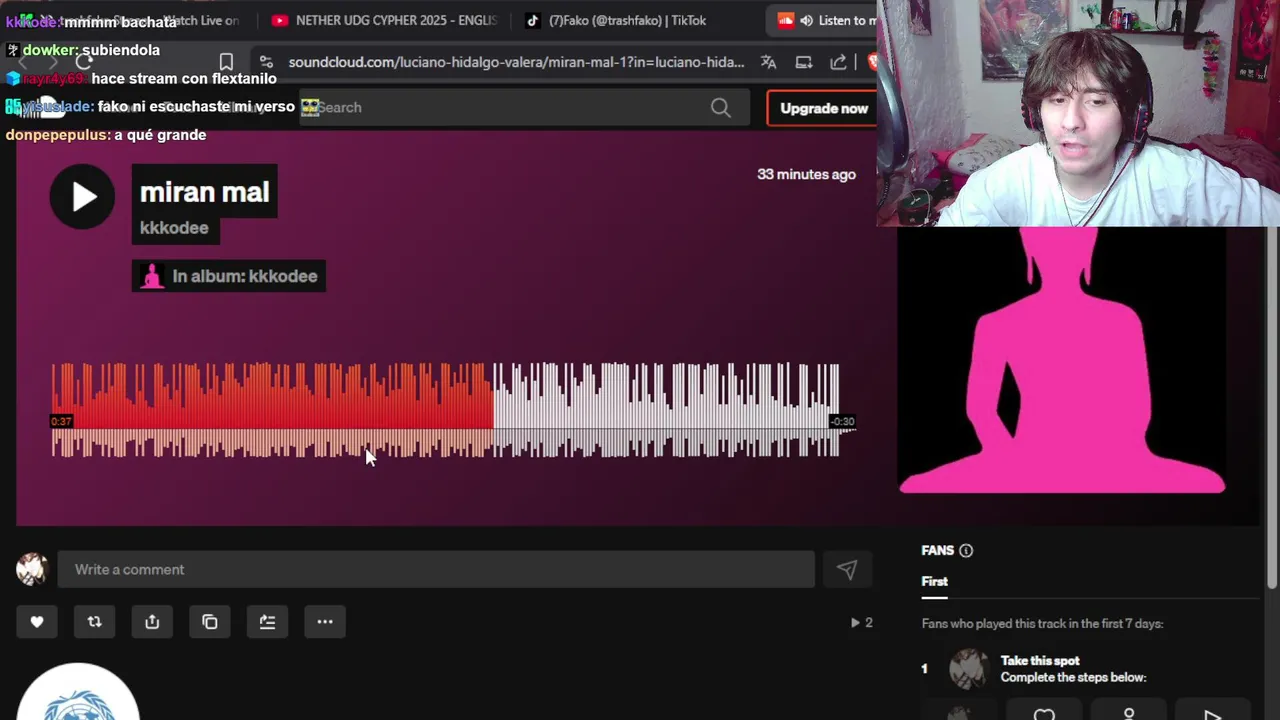The image size is (1280, 720).
Task: Click the translate page icon in address bar
Action: [x=768, y=62]
